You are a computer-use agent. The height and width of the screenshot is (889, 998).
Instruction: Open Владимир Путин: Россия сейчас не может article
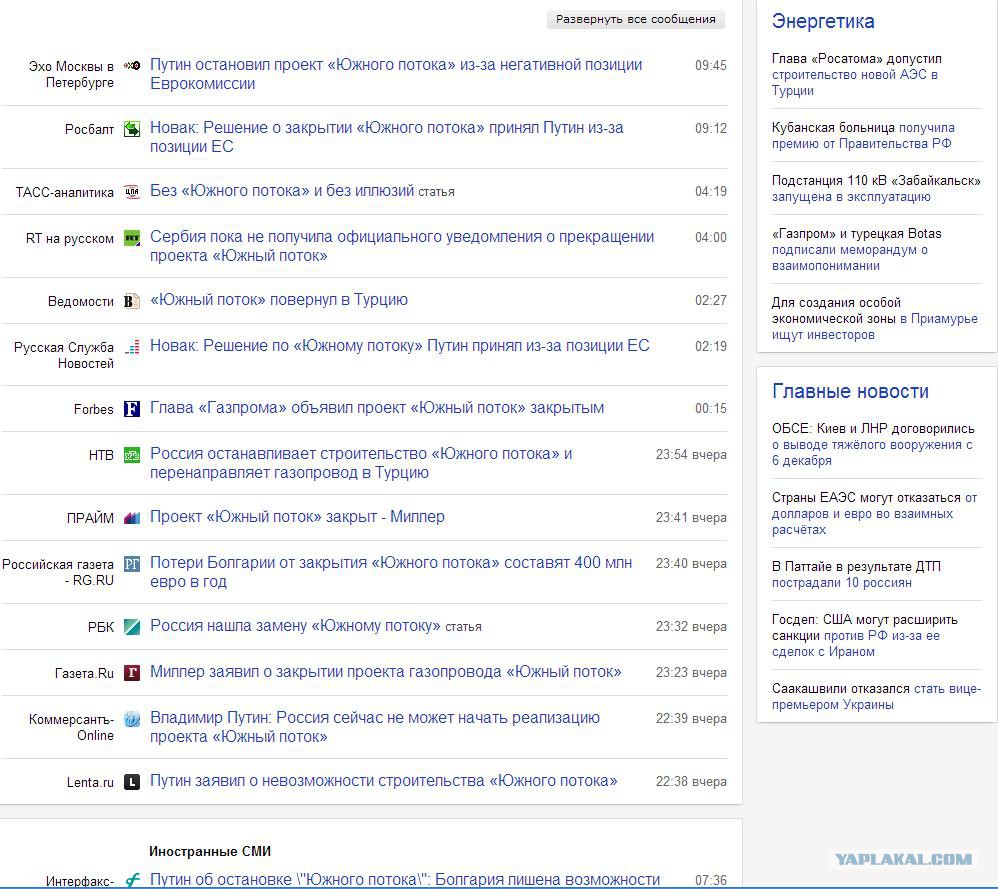point(375,727)
